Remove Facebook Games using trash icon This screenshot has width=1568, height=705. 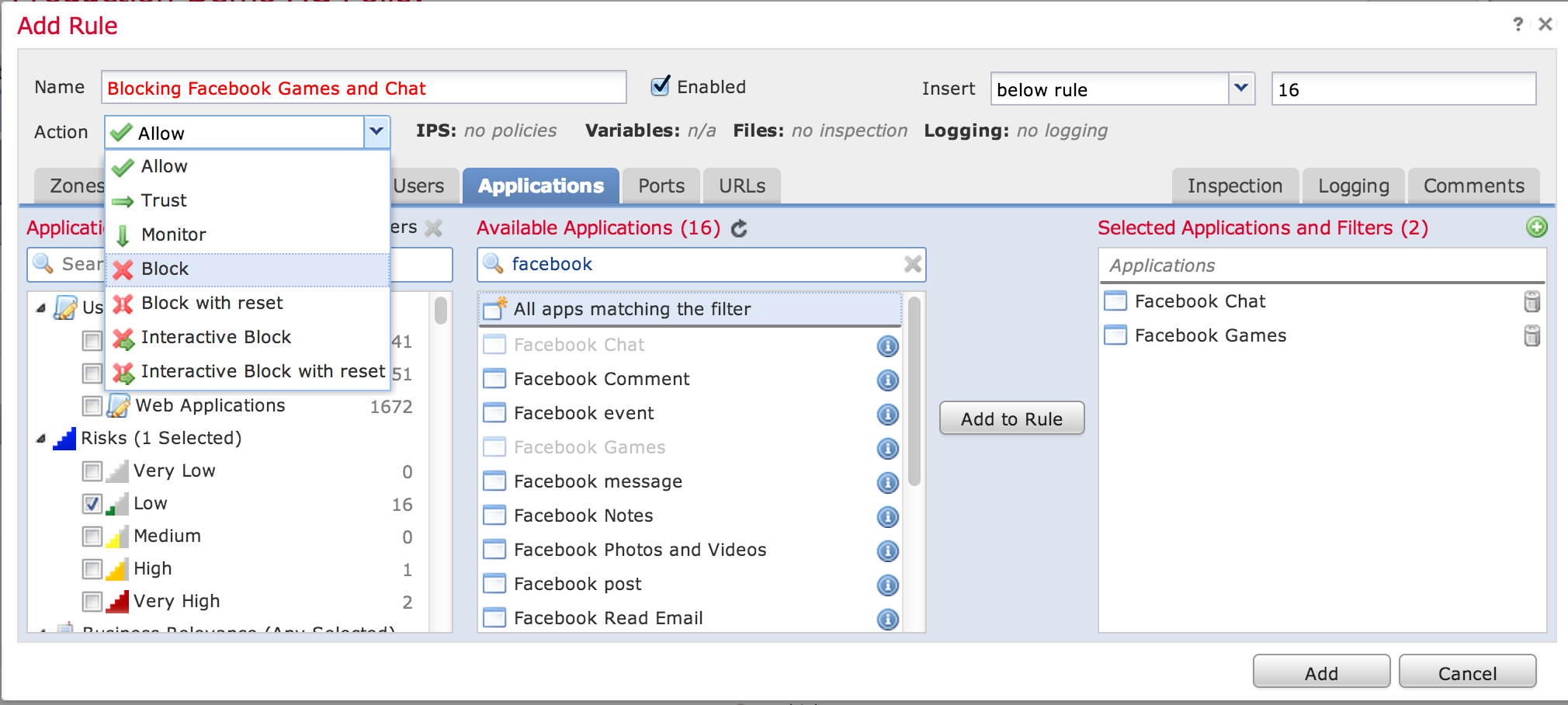[1532, 335]
